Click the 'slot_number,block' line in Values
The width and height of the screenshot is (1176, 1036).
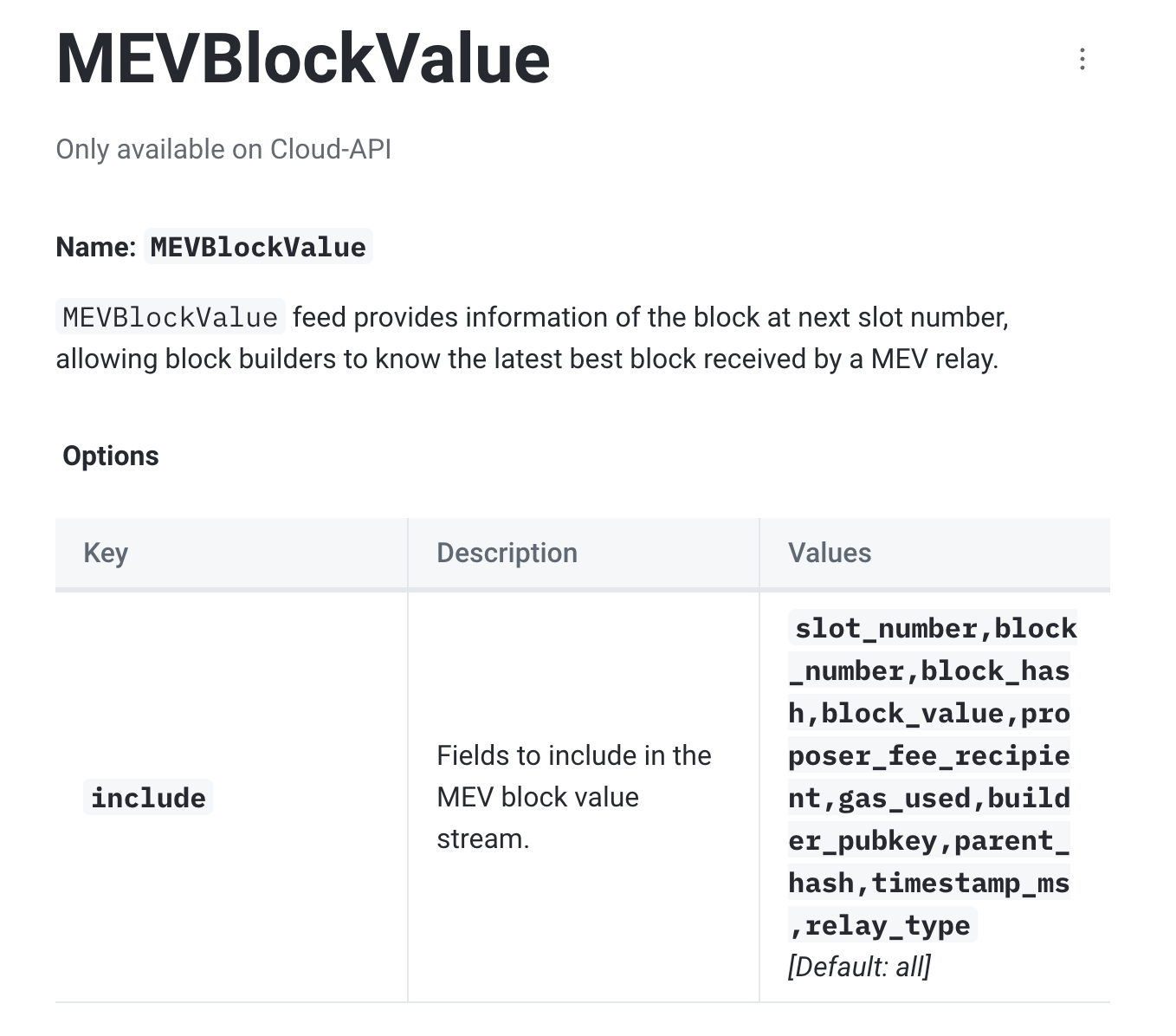pyautogui.click(x=934, y=628)
